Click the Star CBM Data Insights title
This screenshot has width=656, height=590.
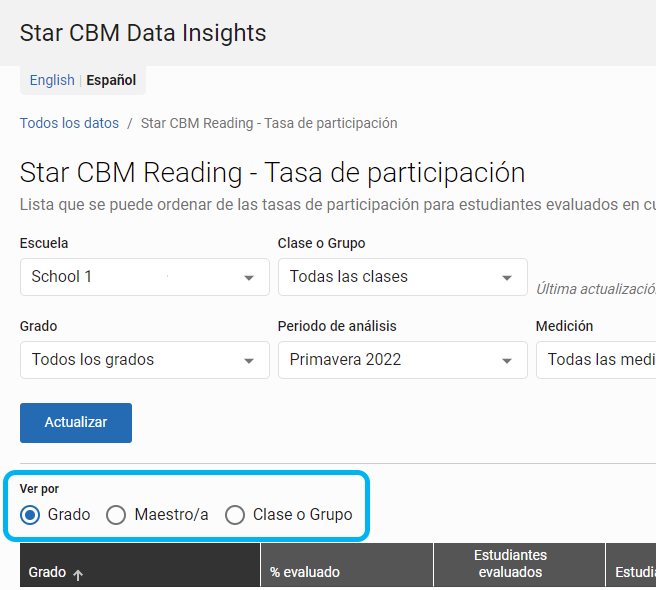point(143,33)
